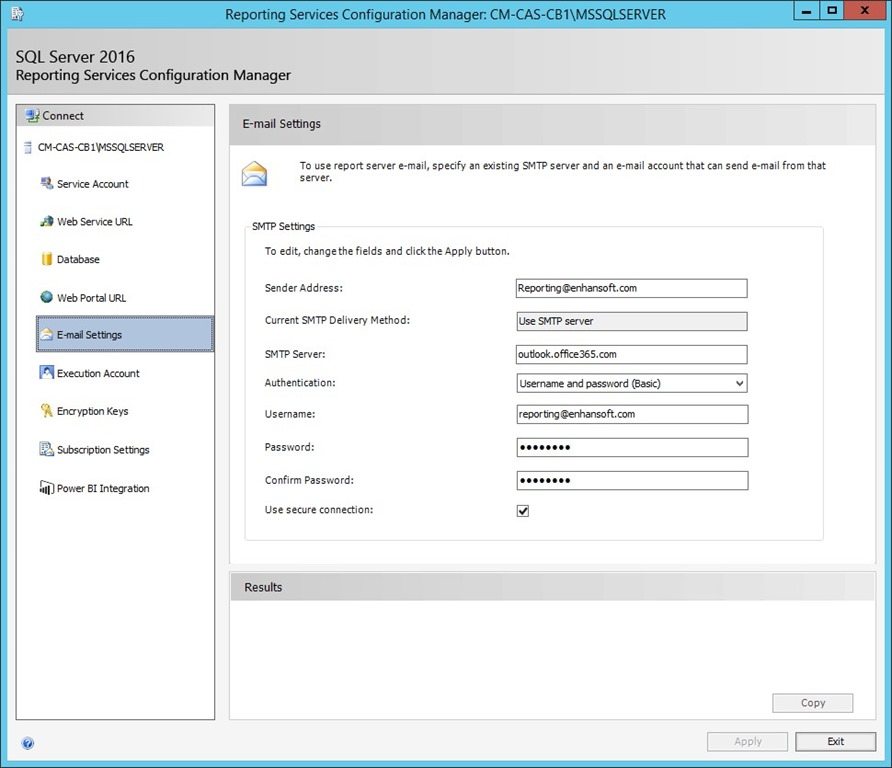Open the Service Account page

[93, 184]
